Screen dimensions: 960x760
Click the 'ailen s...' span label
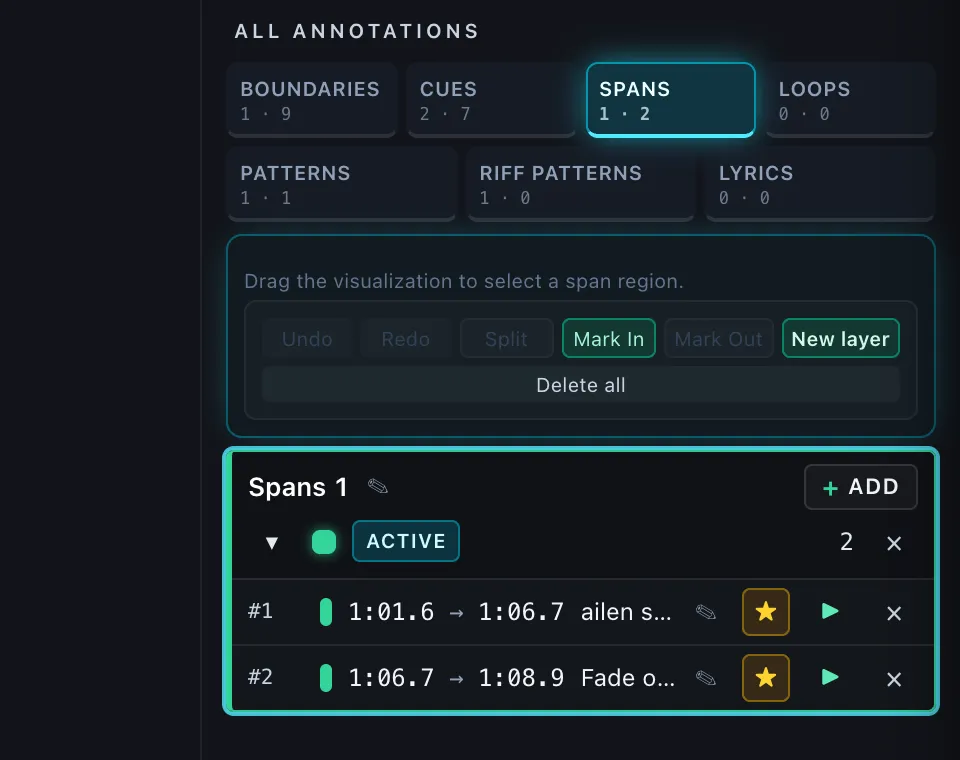(626, 612)
